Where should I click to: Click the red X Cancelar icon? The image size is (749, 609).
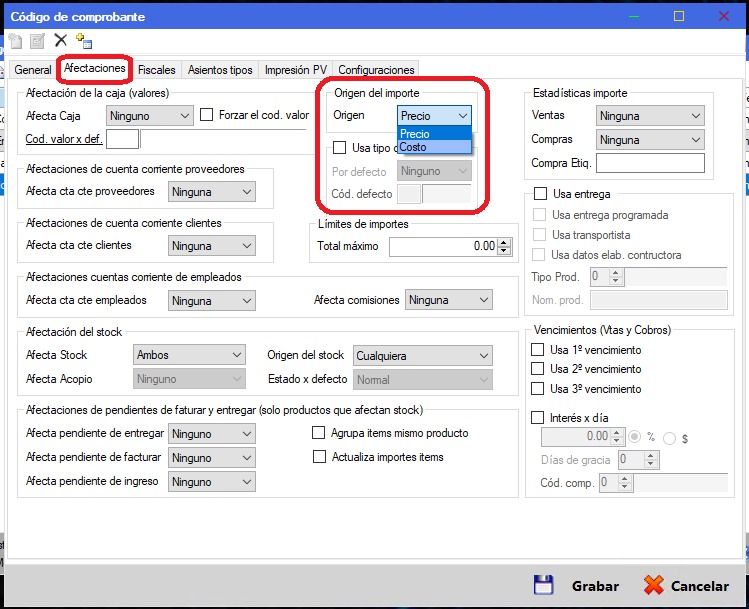tap(654, 585)
